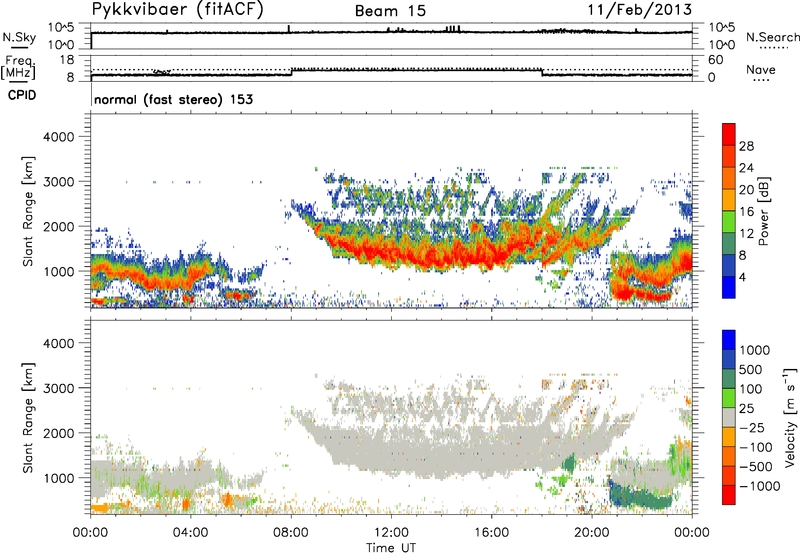Click the '12:00' time axis label
800x554 pixels.
click(391, 533)
